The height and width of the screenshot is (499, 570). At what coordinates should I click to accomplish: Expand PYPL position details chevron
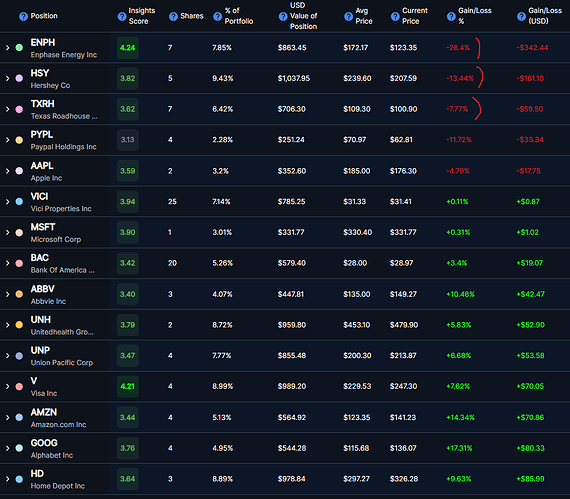pos(7,140)
